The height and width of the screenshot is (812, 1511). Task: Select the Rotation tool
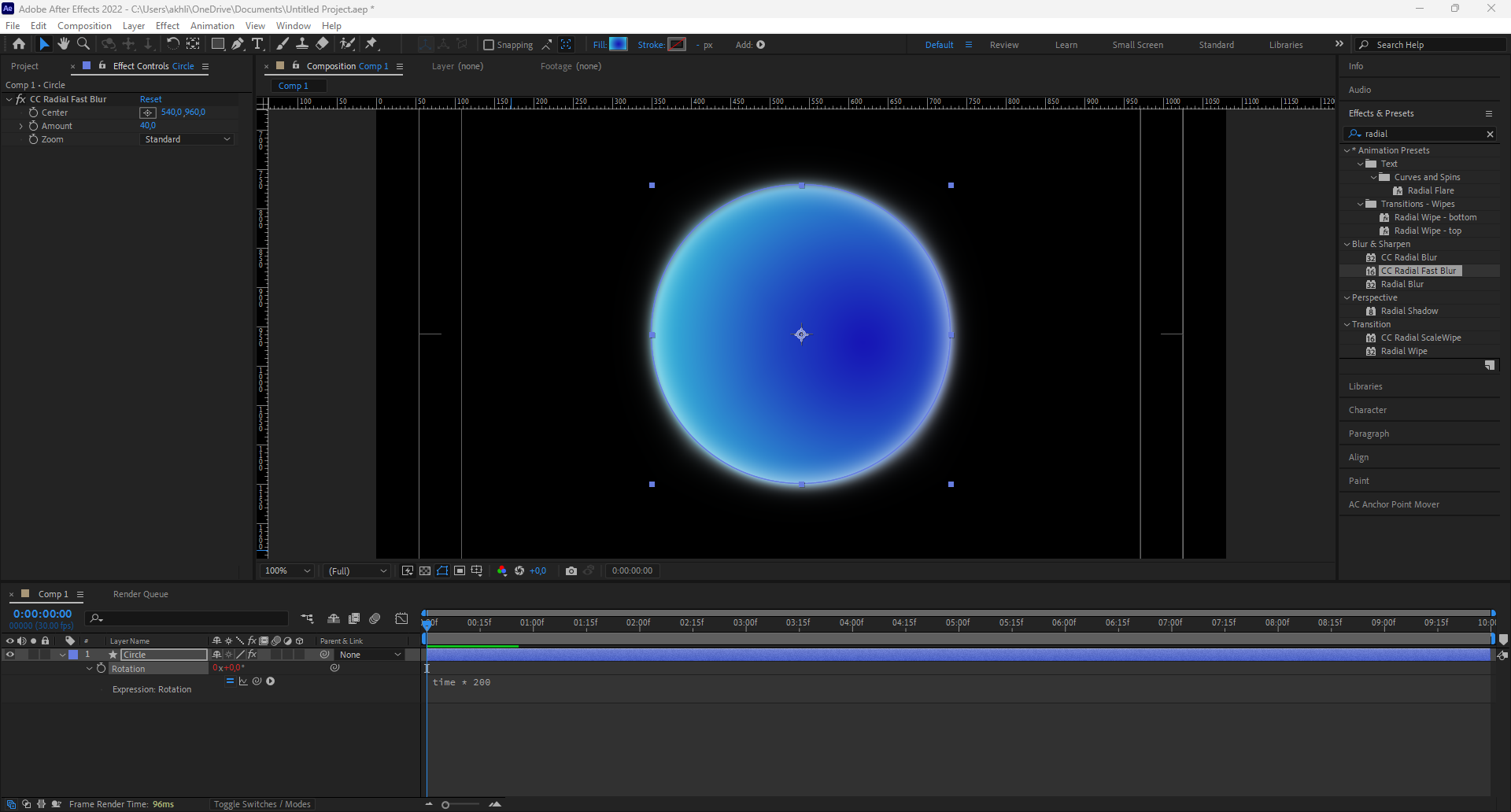[173, 44]
